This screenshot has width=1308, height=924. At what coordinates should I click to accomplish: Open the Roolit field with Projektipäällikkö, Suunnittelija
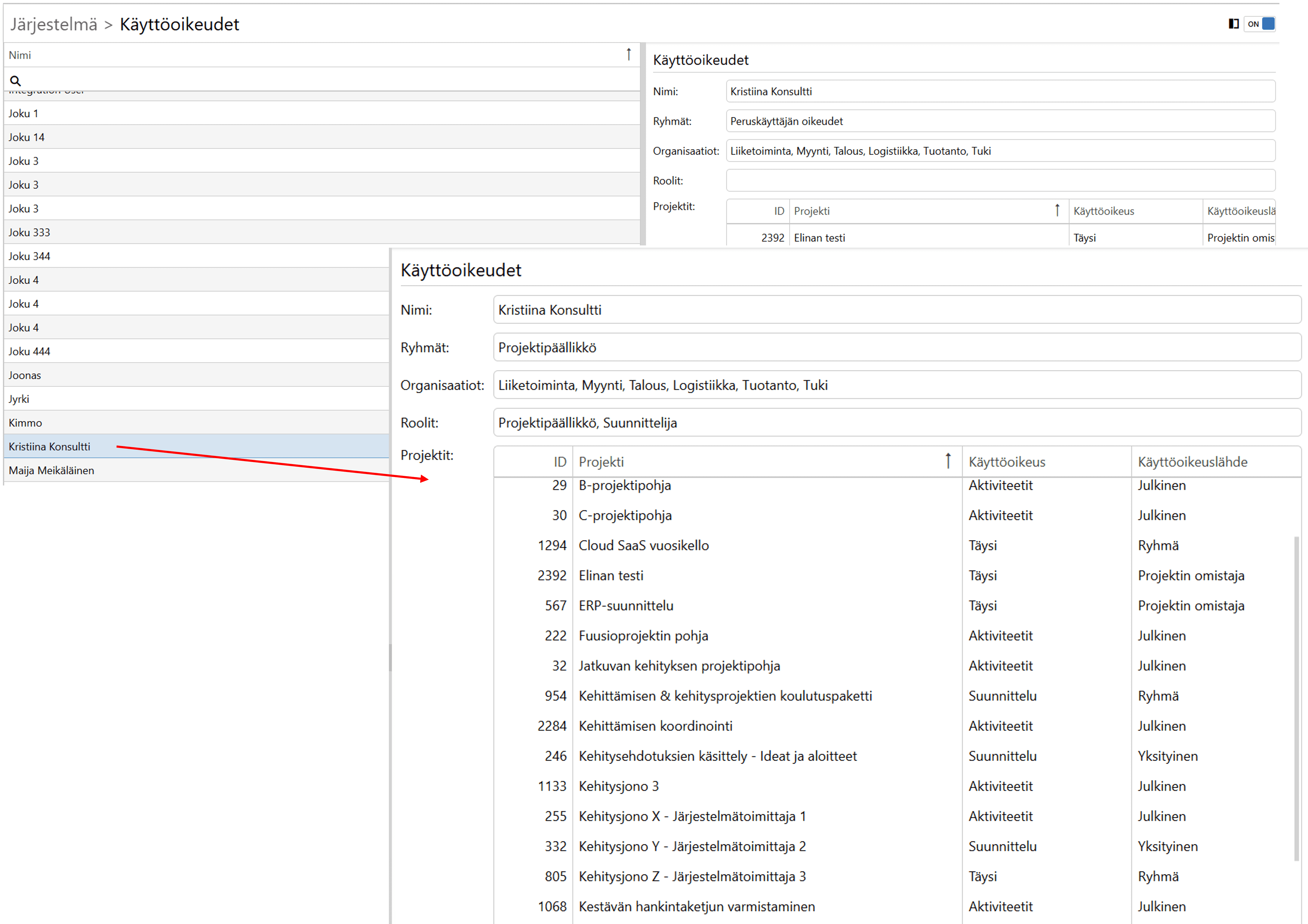click(897, 423)
